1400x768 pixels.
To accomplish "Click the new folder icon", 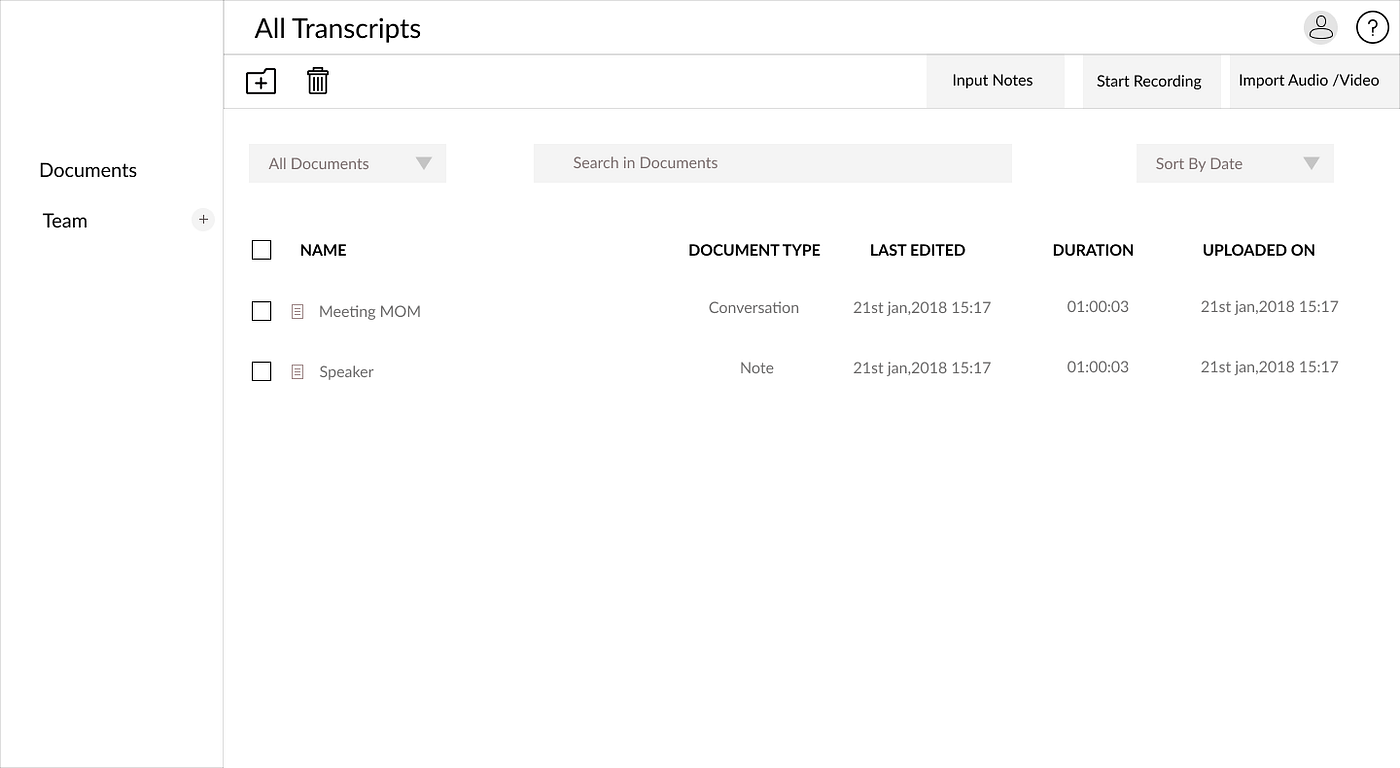I will [261, 81].
